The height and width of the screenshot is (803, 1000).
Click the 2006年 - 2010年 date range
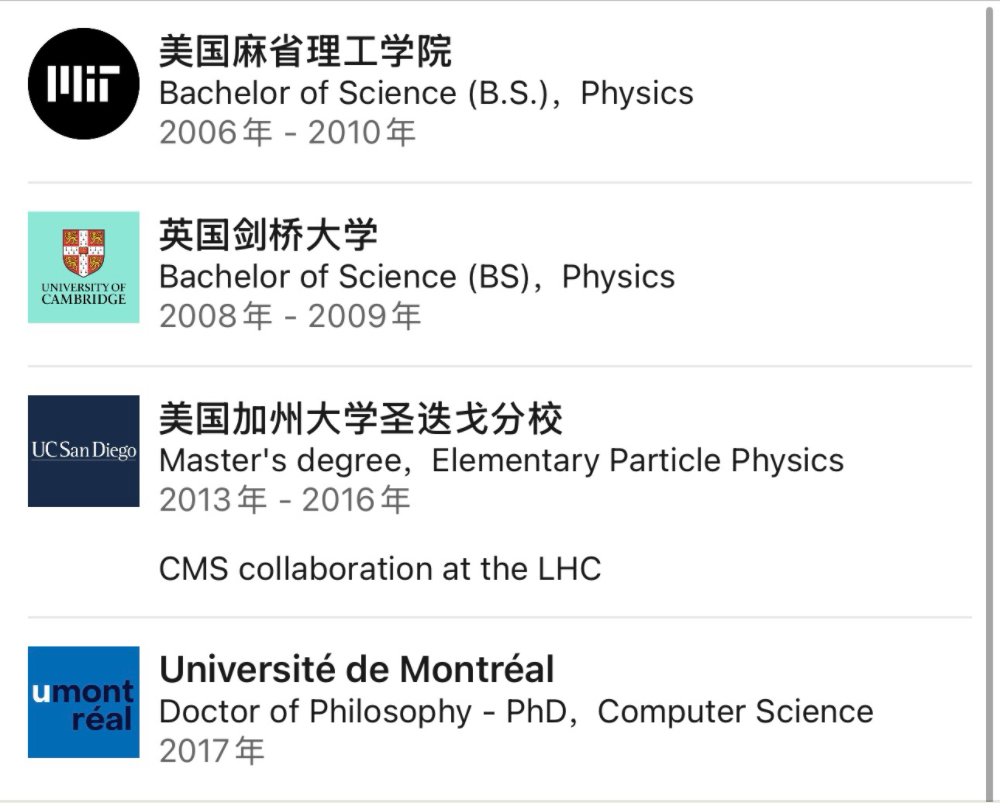tap(287, 132)
